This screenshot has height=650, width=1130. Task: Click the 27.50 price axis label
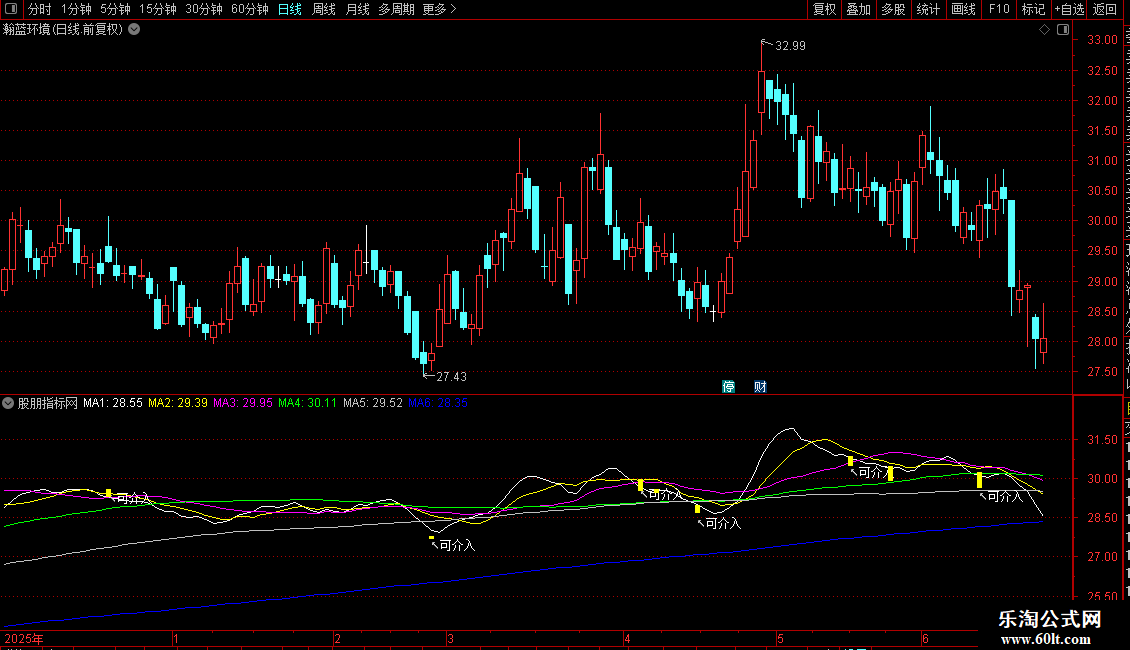tap(1103, 372)
